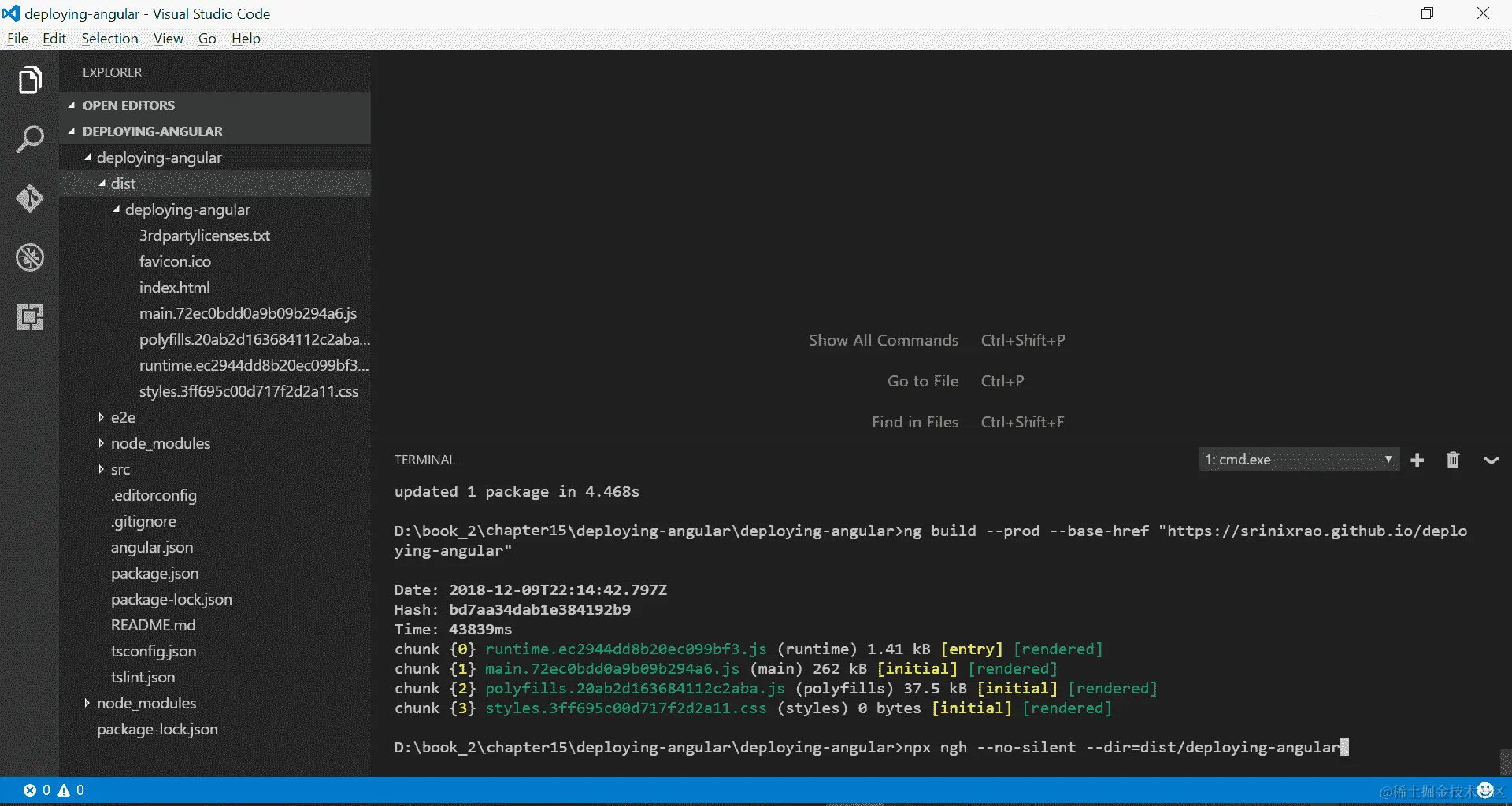The height and width of the screenshot is (806, 1512).
Task: Click main chunk filename in terminal output
Action: pyautogui.click(x=613, y=668)
